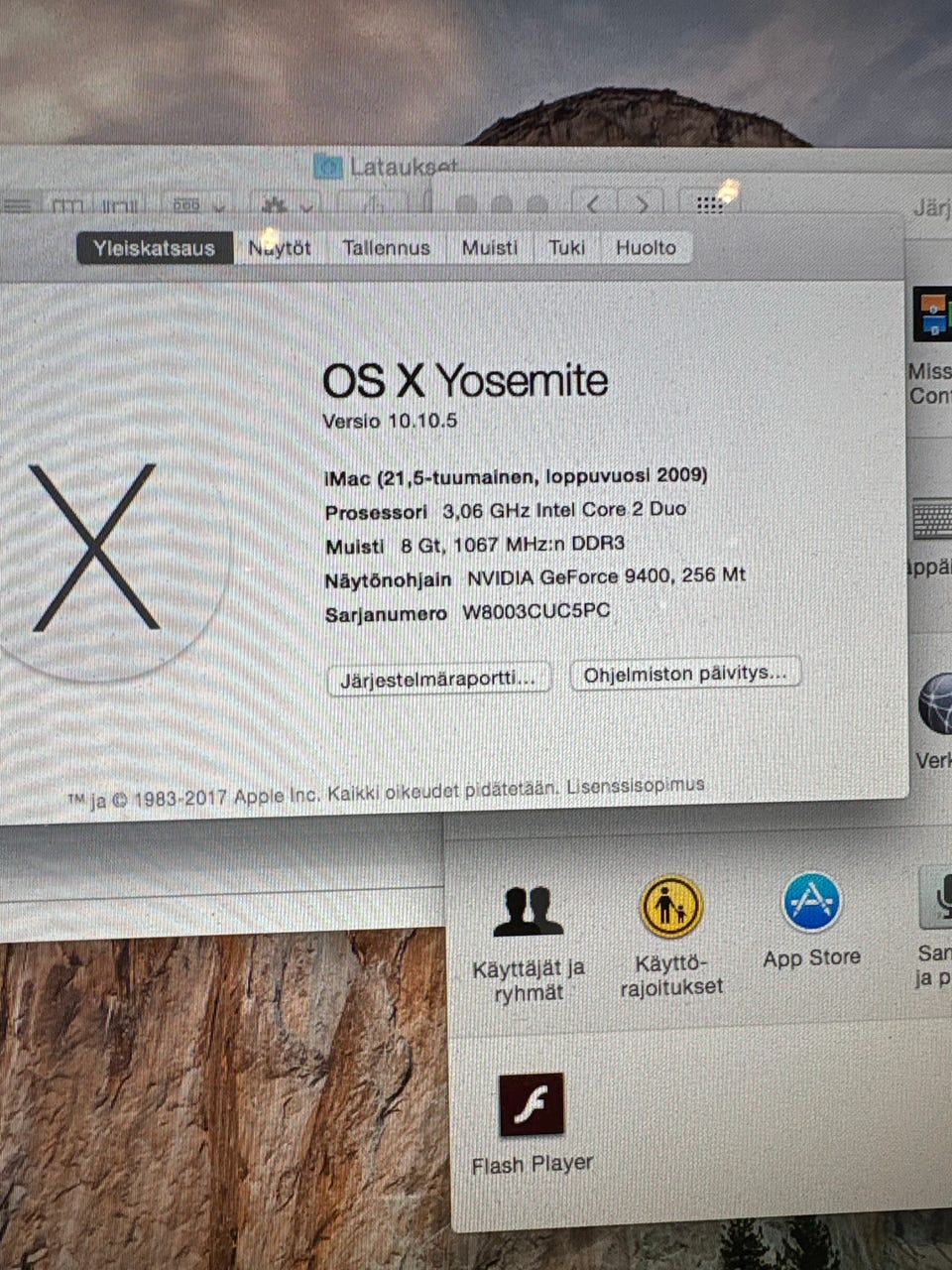Open the Tallennus tab
The image size is (952, 1270).
pos(386,248)
